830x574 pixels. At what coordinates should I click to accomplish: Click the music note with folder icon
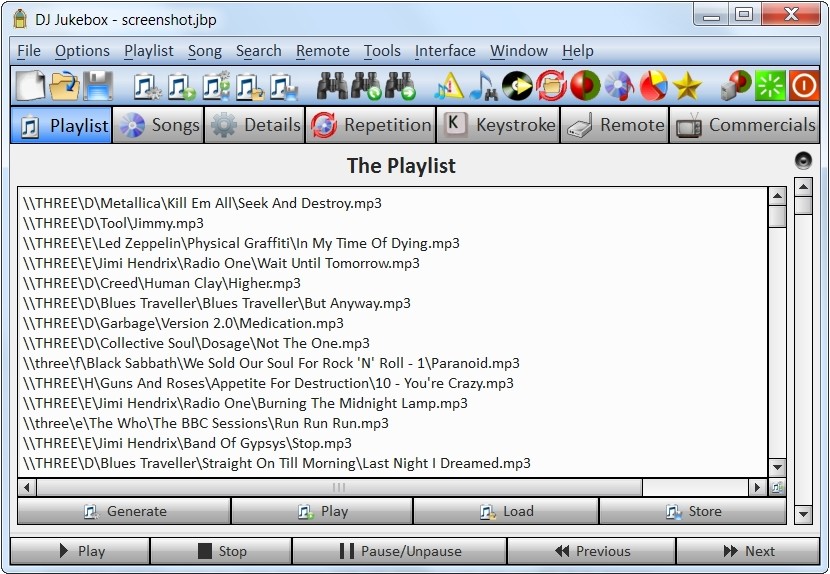pos(250,86)
